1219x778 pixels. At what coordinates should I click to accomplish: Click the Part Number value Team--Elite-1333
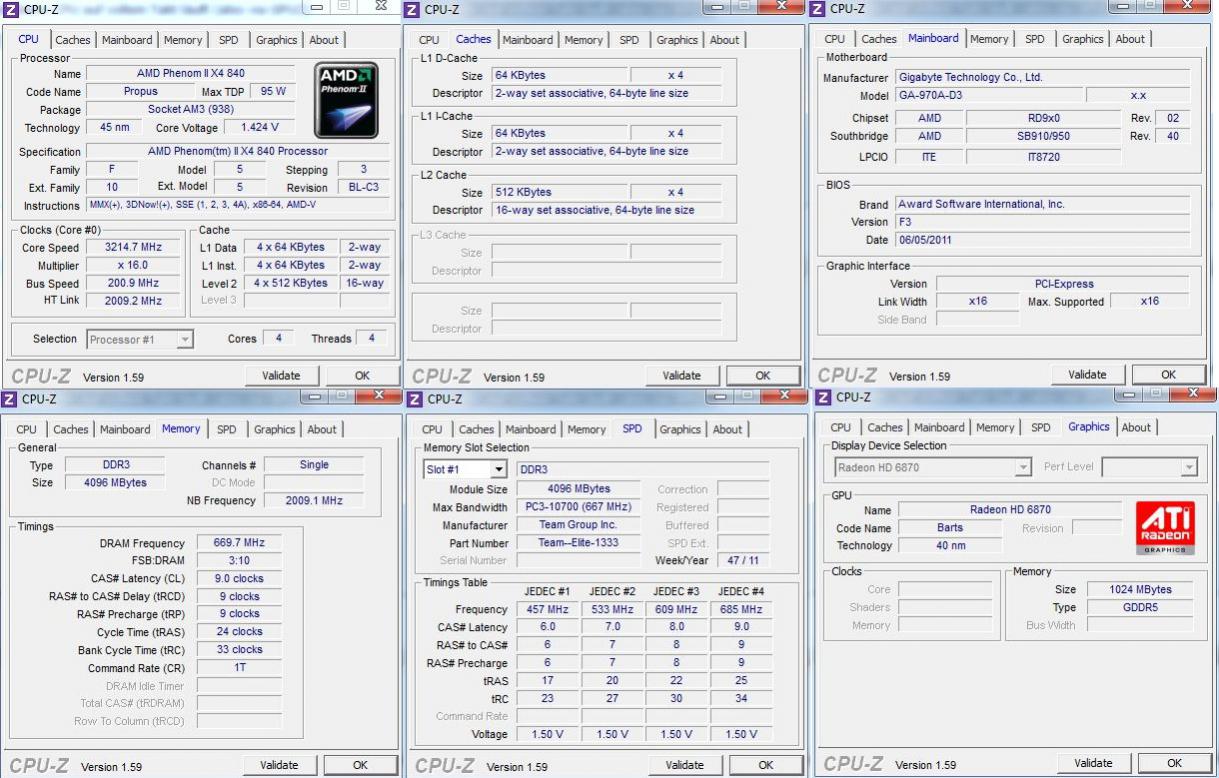click(x=579, y=543)
